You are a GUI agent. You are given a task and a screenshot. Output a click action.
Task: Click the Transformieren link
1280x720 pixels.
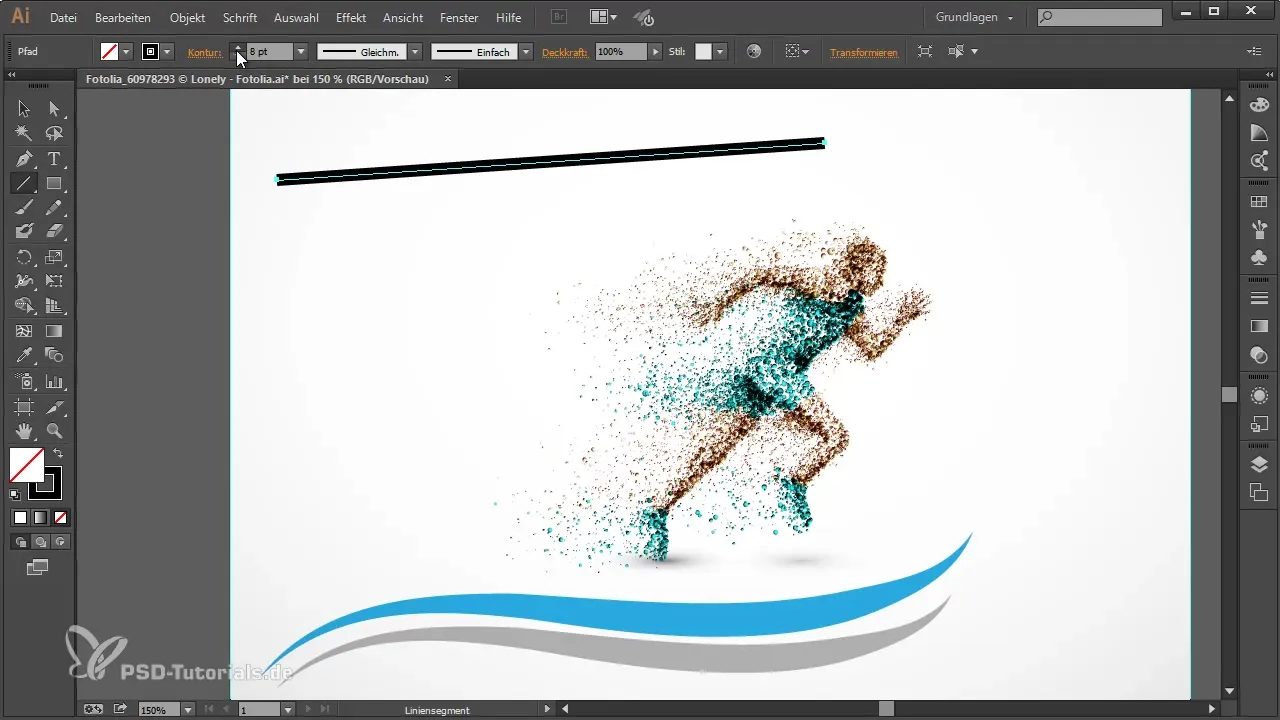864,52
